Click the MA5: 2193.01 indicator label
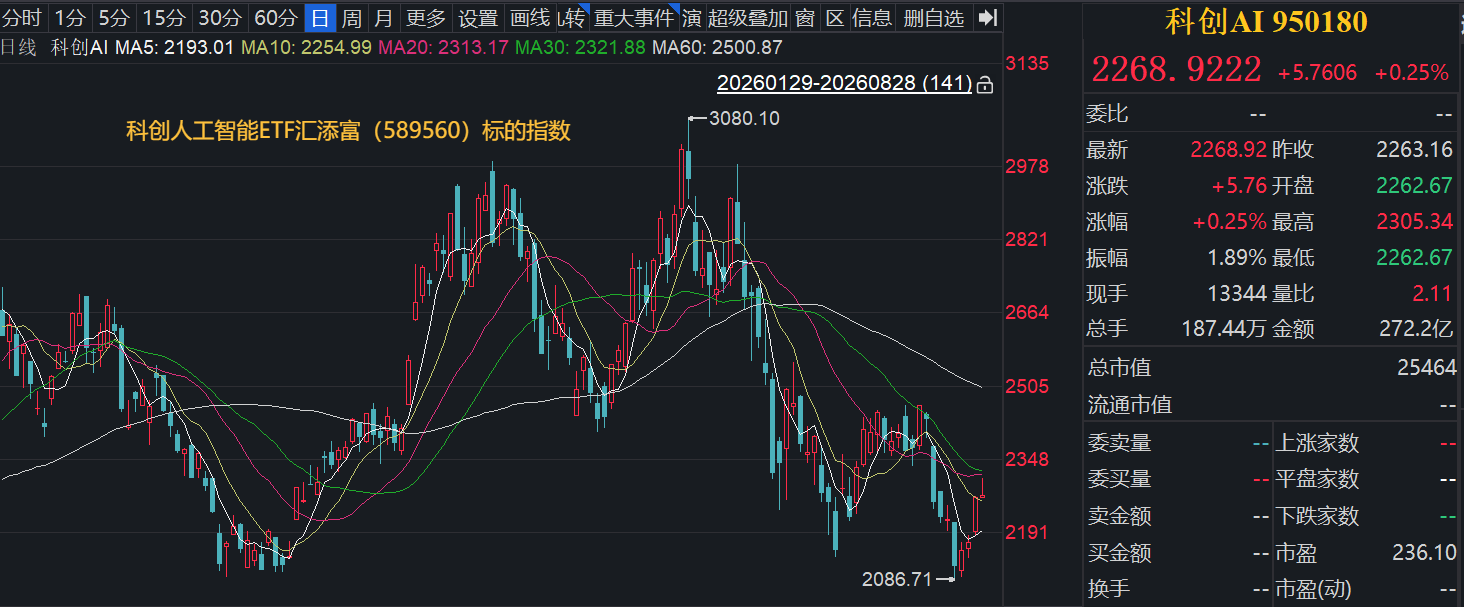 click(175, 47)
